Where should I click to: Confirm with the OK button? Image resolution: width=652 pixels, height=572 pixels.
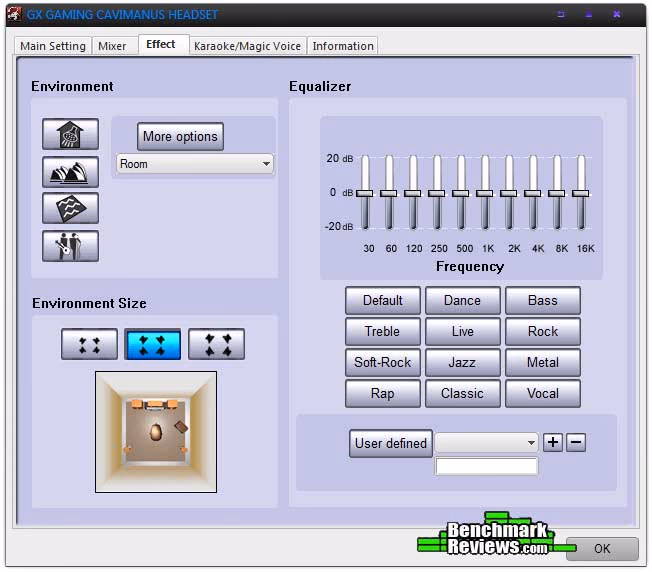(x=602, y=549)
